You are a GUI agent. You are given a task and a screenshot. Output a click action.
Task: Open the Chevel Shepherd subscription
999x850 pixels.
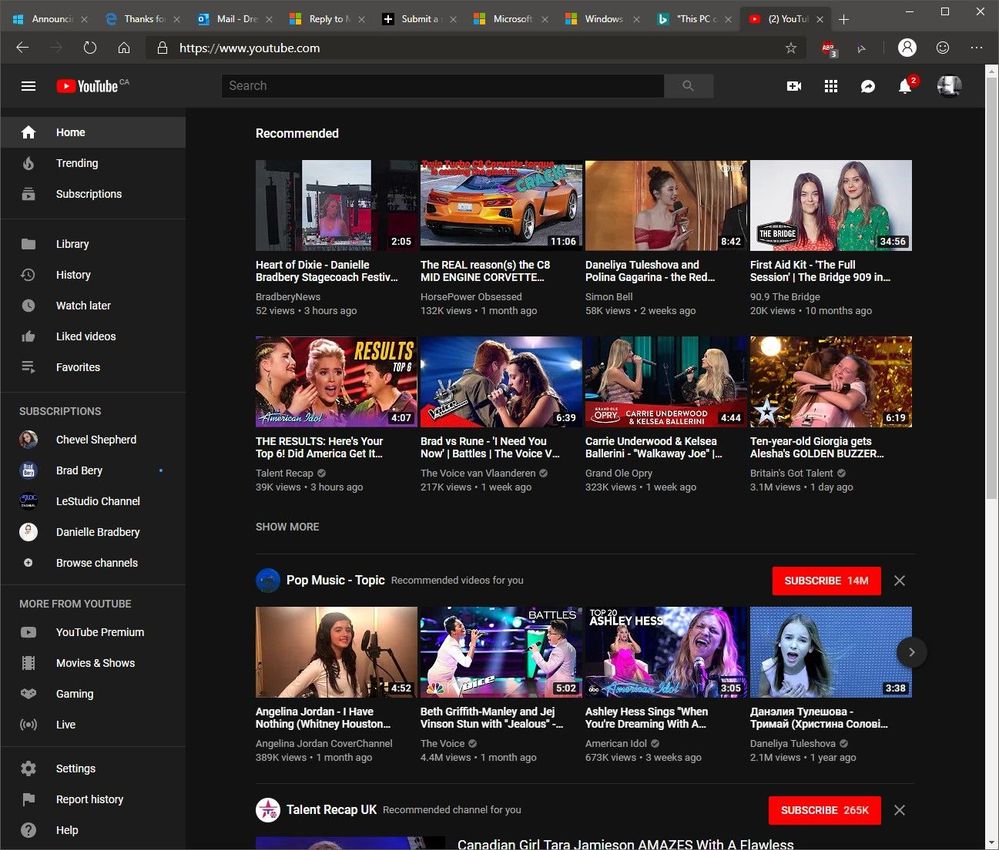[x=93, y=440]
